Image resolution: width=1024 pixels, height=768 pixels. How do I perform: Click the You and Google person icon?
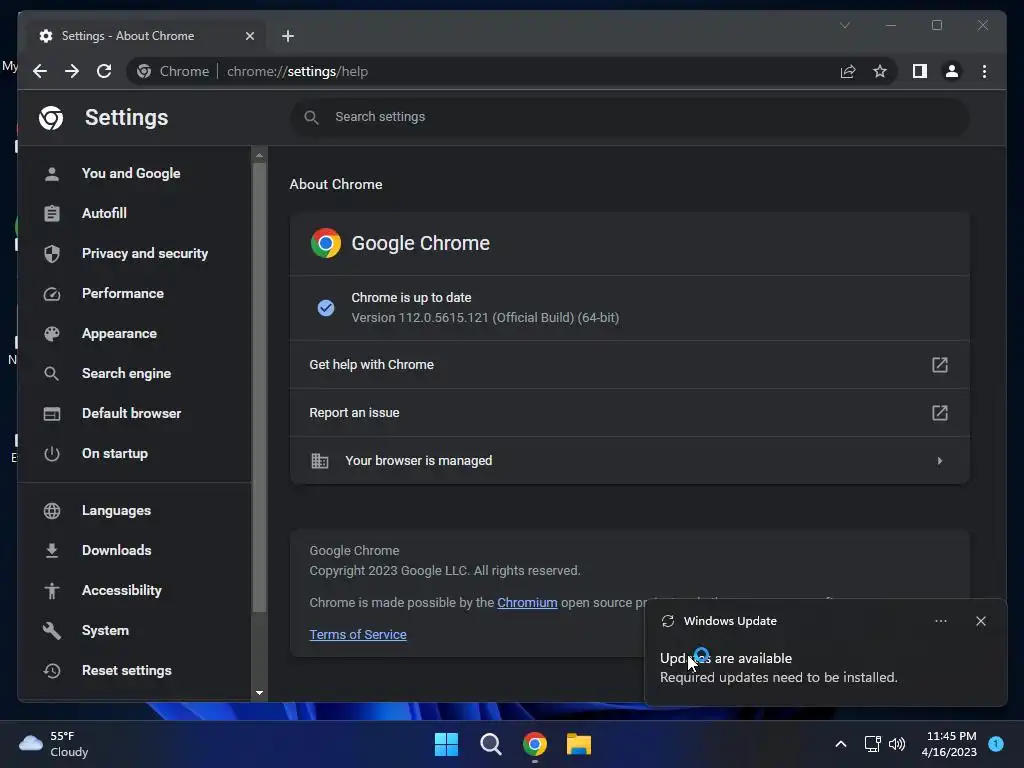pyautogui.click(x=52, y=174)
